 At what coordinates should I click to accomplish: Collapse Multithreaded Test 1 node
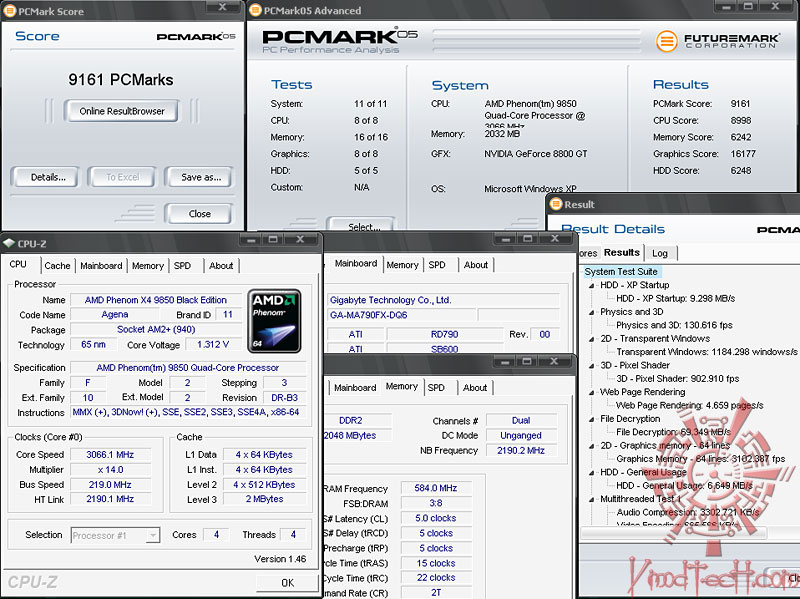click(x=592, y=499)
